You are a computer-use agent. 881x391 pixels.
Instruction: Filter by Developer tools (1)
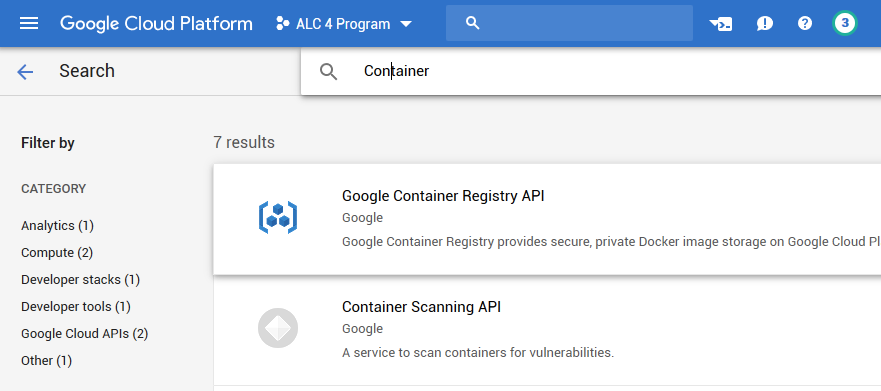(x=76, y=306)
